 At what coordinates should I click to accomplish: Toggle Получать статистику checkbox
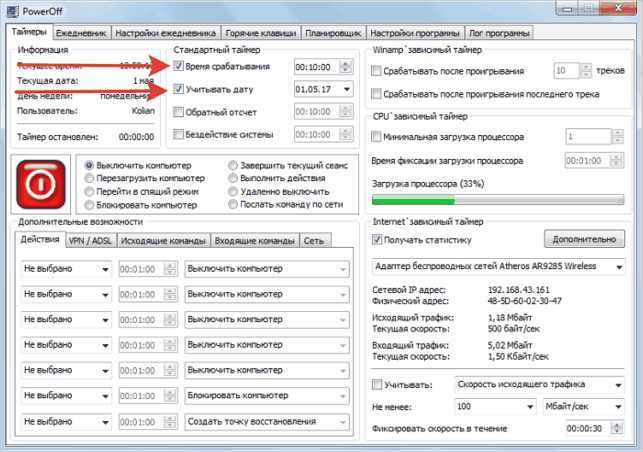(x=377, y=240)
